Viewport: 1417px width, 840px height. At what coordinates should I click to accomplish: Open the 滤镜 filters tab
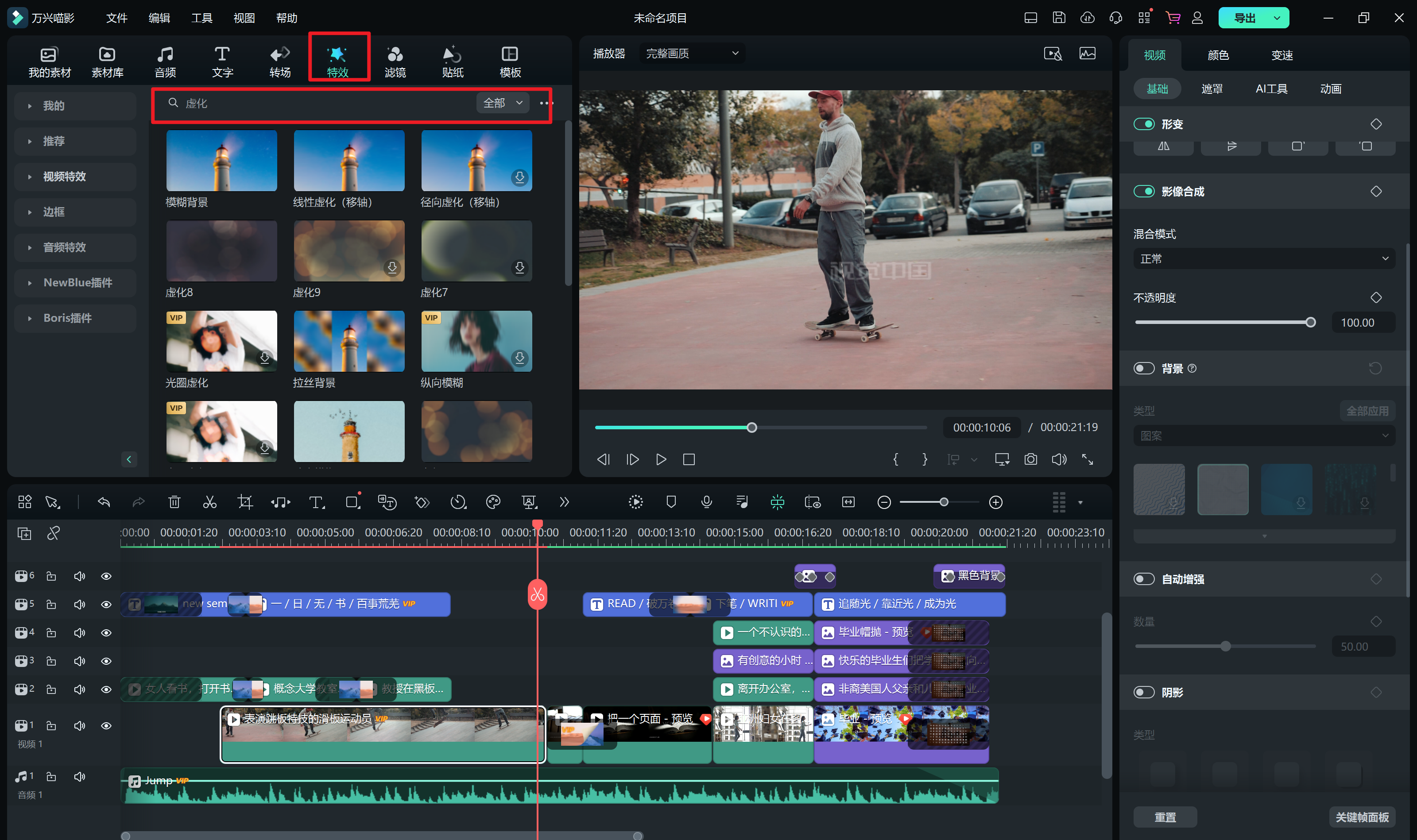click(395, 61)
